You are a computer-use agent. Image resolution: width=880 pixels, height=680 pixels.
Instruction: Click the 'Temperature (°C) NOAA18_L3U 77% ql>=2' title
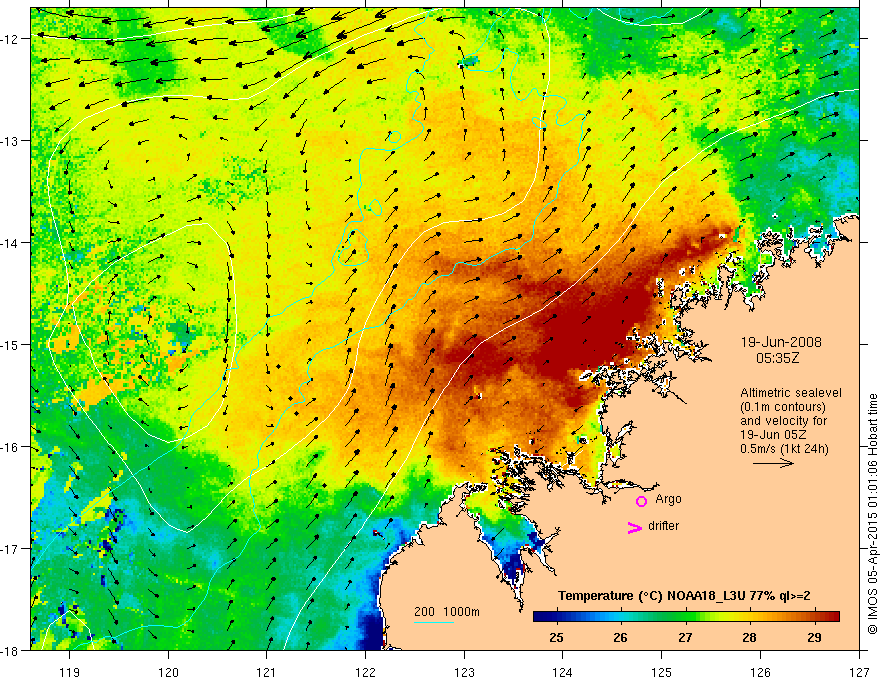click(x=684, y=596)
